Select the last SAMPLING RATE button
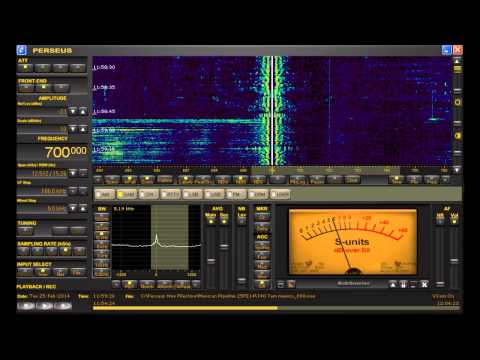480x360 pixels. (x=79, y=251)
